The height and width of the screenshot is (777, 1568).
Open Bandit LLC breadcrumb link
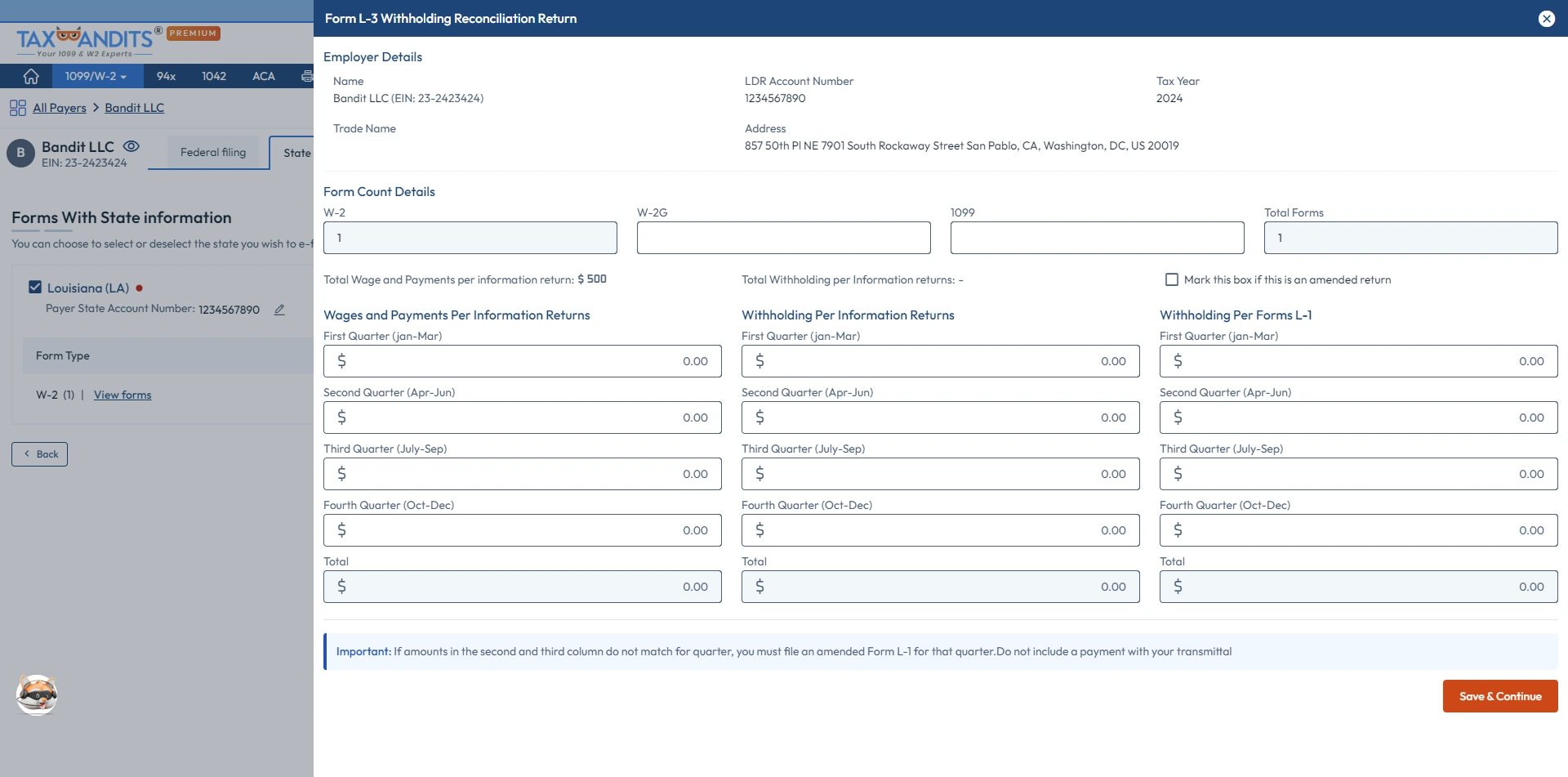135,108
